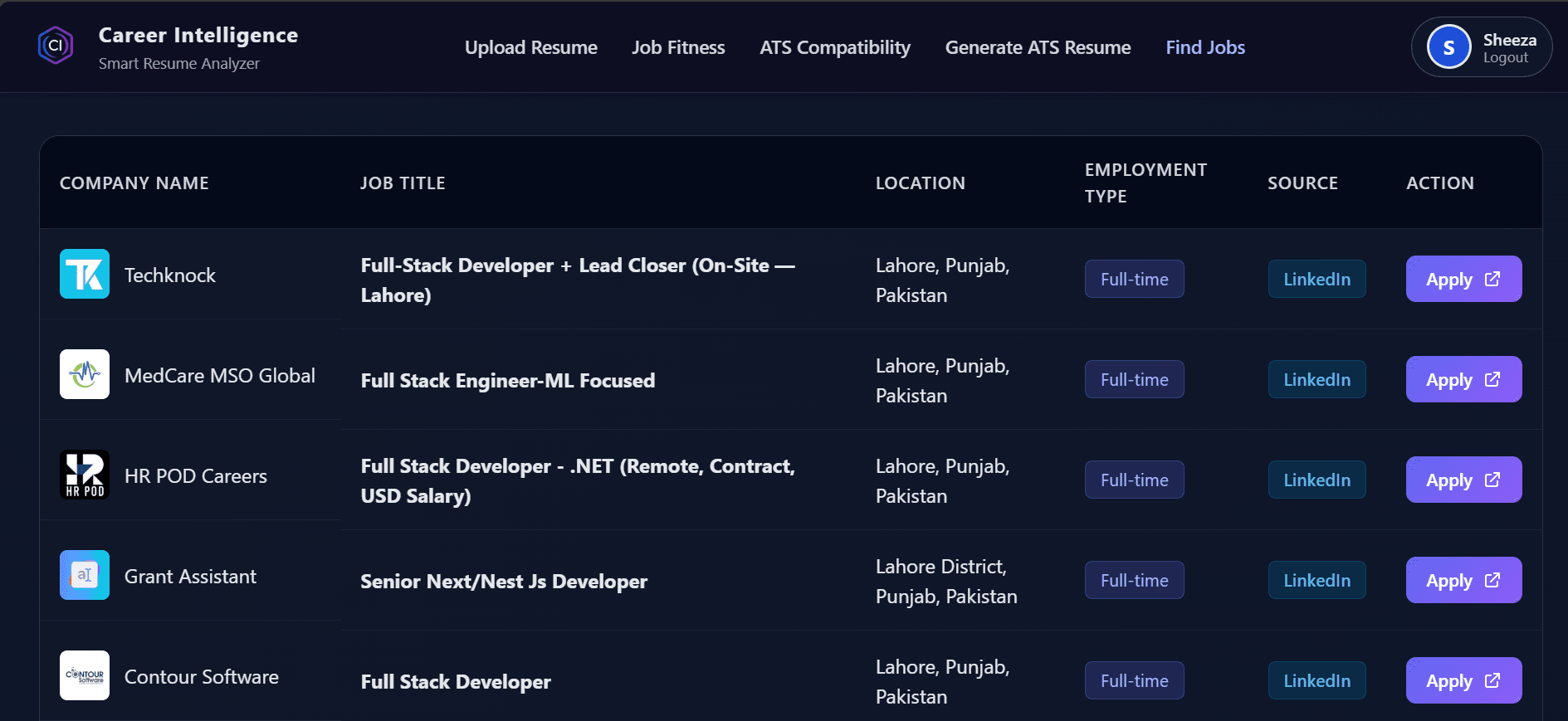The height and width of the screenshot is (721, 1568).
Task: Click the MedCare MSO Global logo
Action: (85, 374)
